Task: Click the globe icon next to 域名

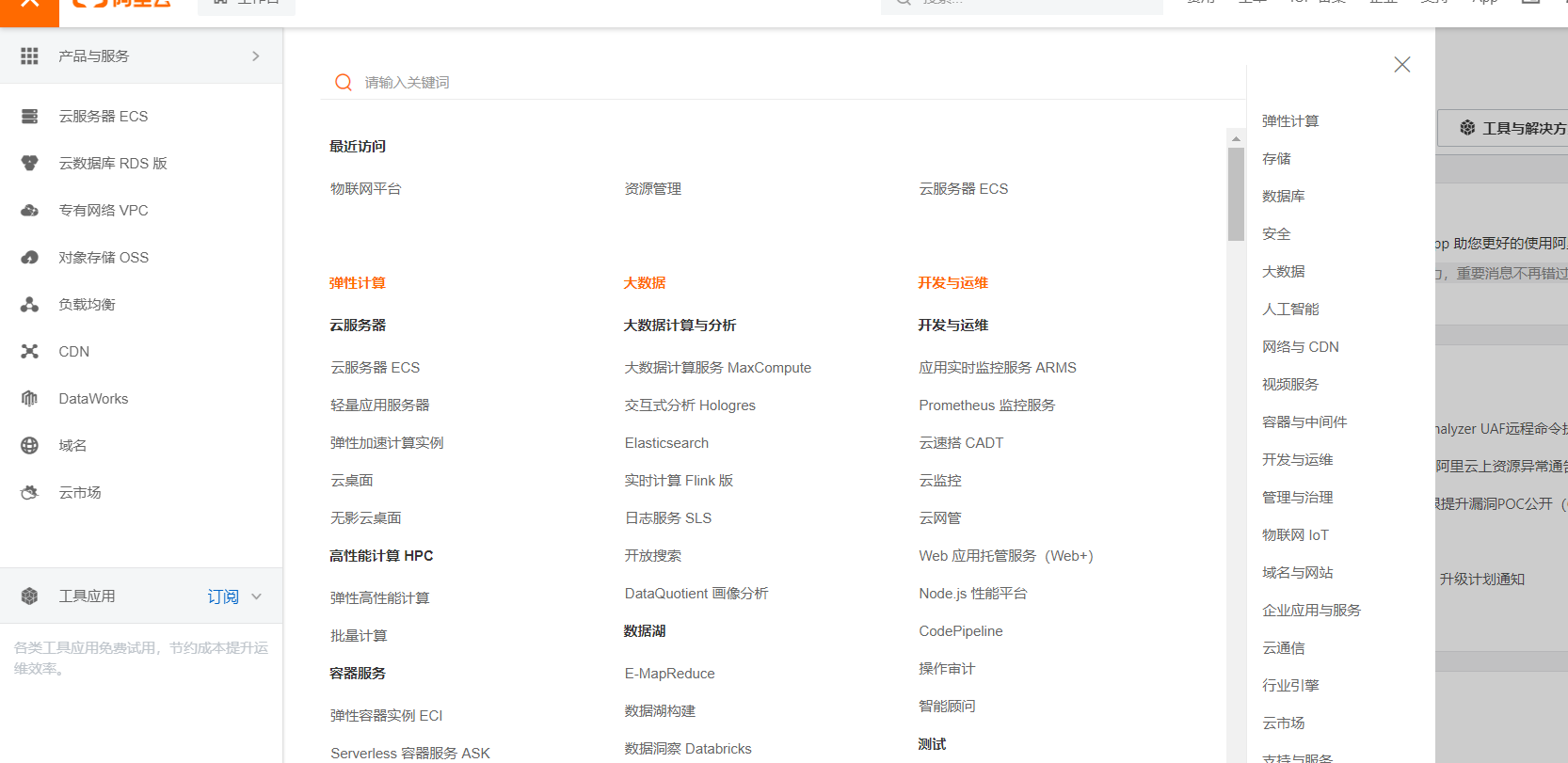Action: (29, 446)
